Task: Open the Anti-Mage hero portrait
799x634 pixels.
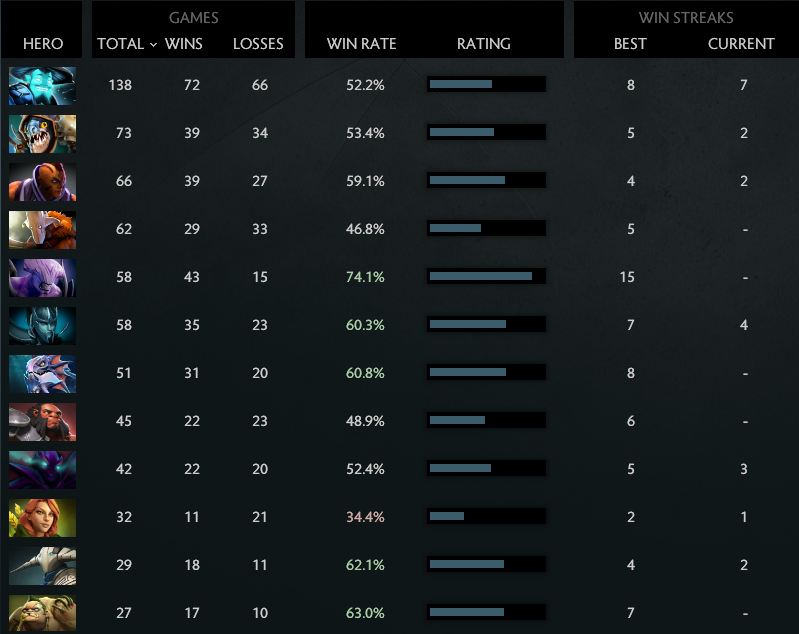Action: coord(42,181)
